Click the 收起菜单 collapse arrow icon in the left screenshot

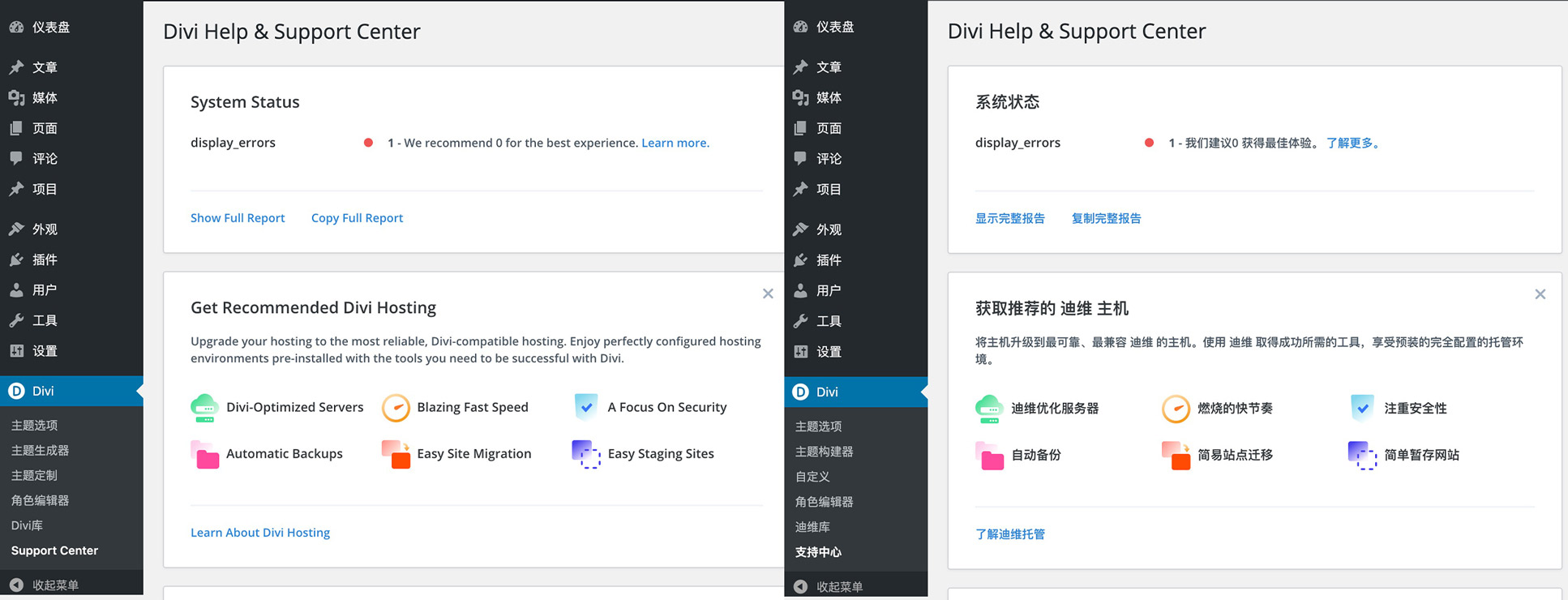coord(16,585)
